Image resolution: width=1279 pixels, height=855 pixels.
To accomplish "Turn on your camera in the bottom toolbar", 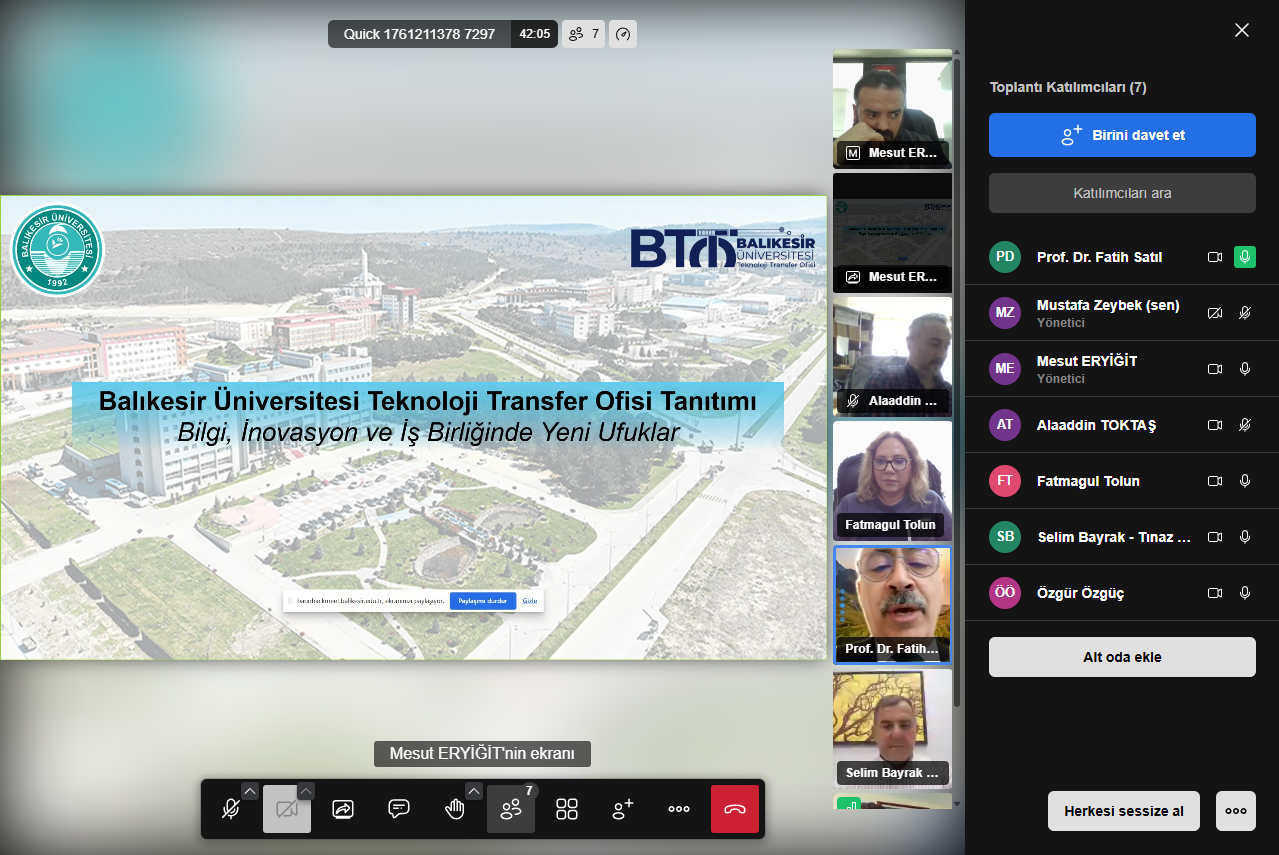I will pyautogui.click(x=287, y=809).
